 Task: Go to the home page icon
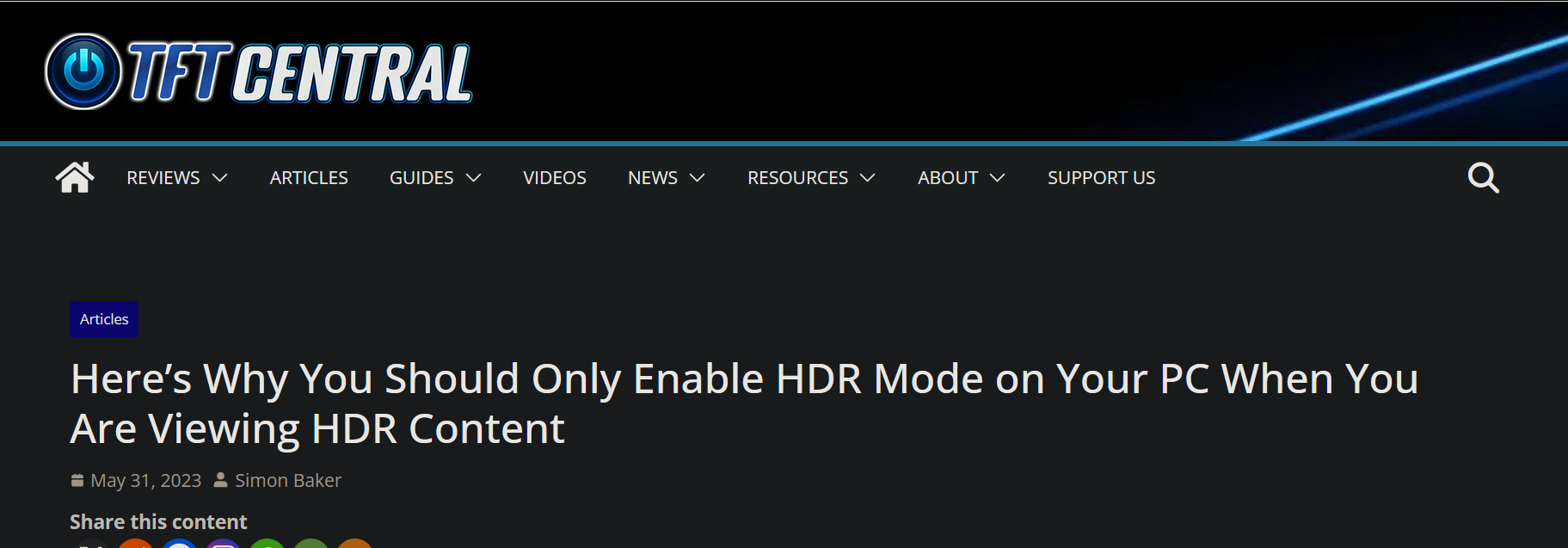pos(75,177)
